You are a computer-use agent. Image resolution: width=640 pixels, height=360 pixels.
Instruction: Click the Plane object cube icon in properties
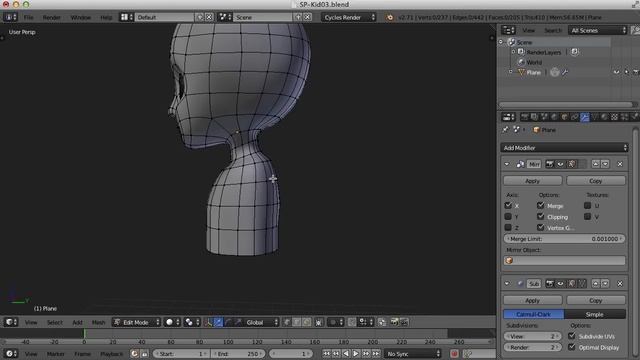pyautogui.click(x=536, y=130)
